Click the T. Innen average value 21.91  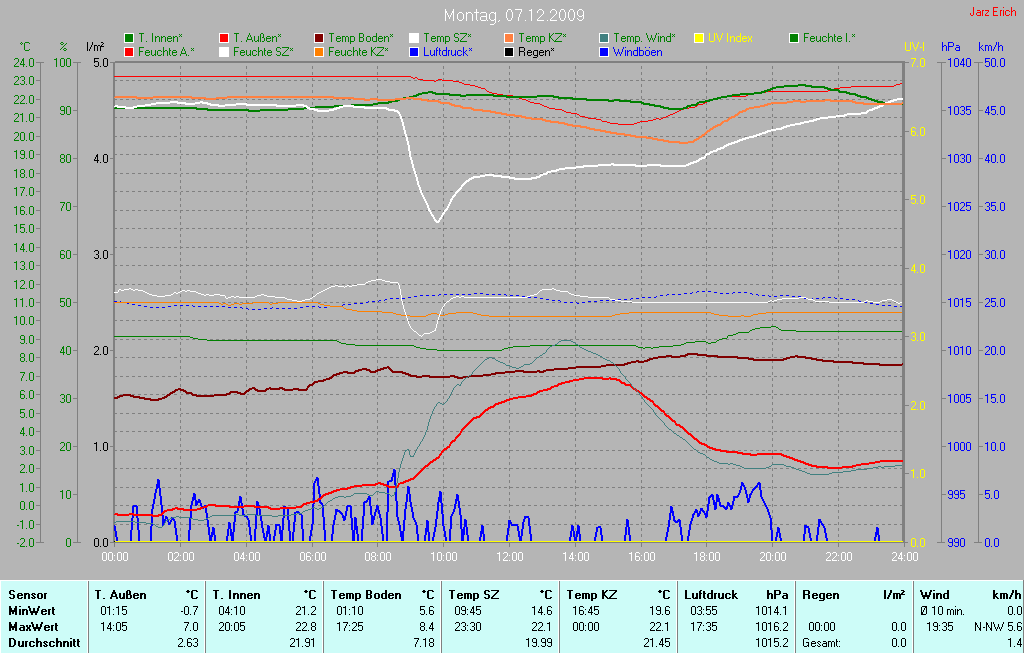pyautogui.click(x=302, y=643)
